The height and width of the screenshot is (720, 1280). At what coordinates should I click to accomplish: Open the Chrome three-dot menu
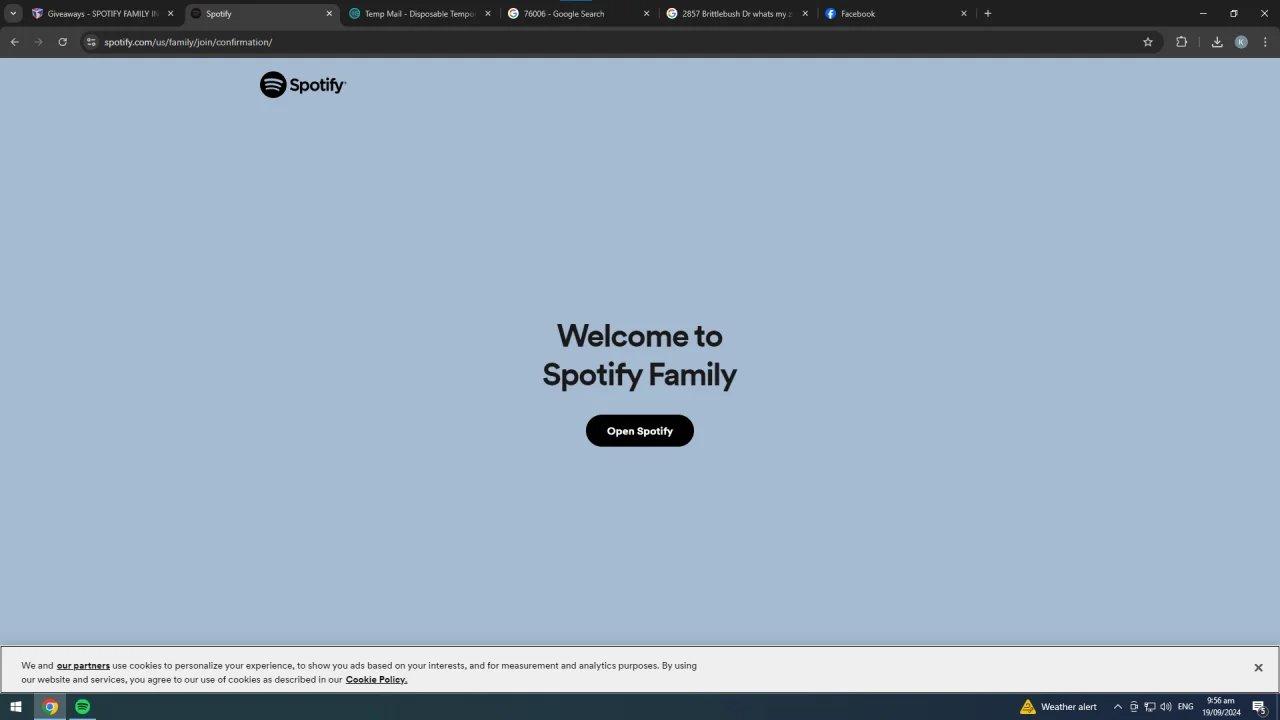pyautogui.click(x=1265, y=42)
